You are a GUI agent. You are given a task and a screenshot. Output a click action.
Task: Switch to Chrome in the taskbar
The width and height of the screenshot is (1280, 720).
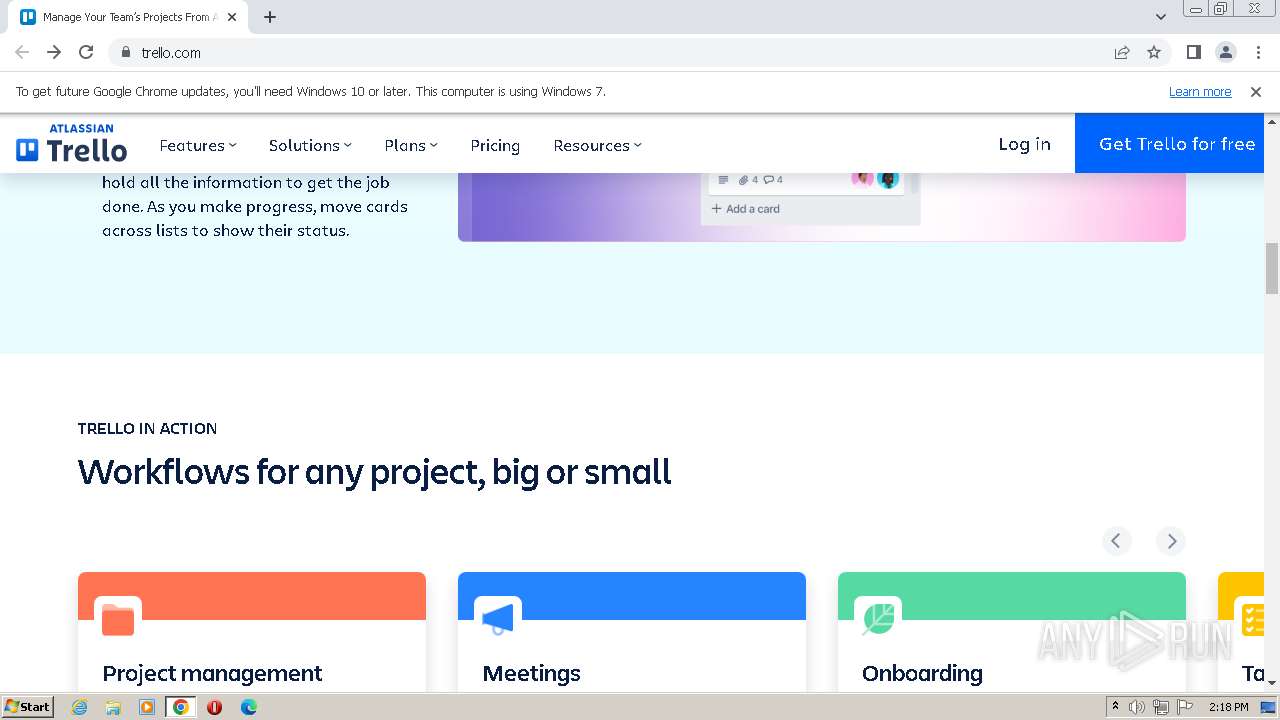point(181,707)
